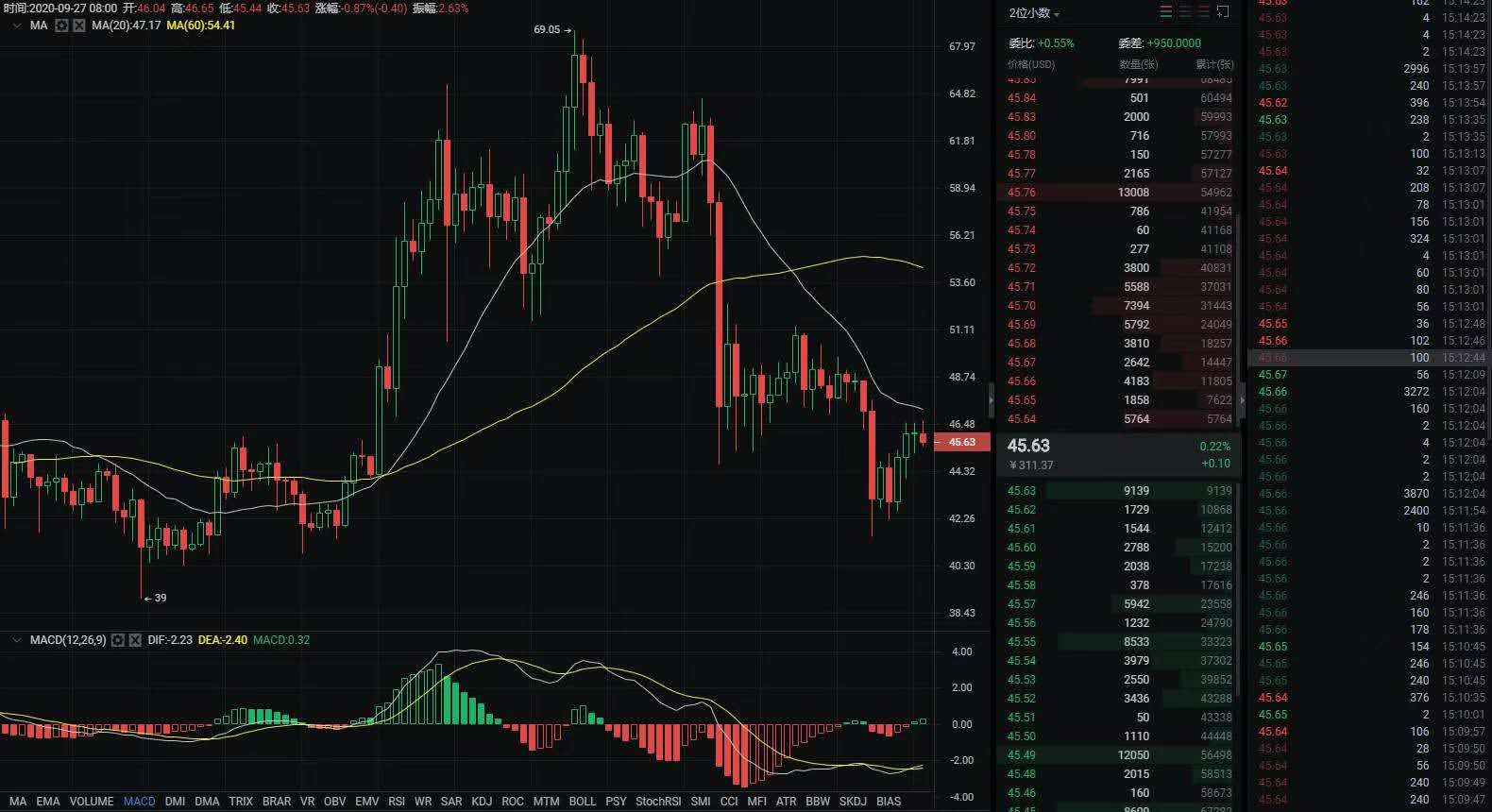Select the DMI indicator tab
This screenshot has width=1492, height=812.
[x=176, y=801]
